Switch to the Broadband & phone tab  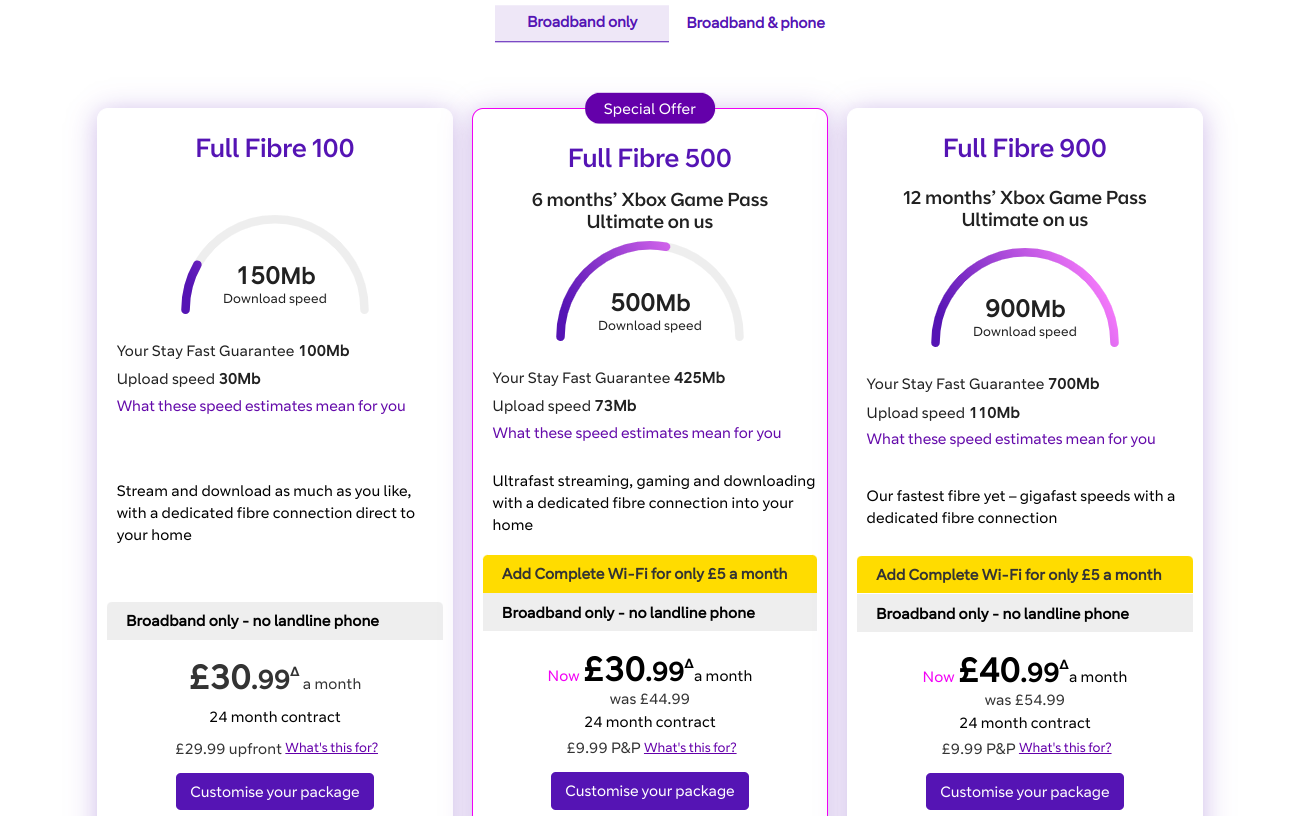tap(755, 23)
